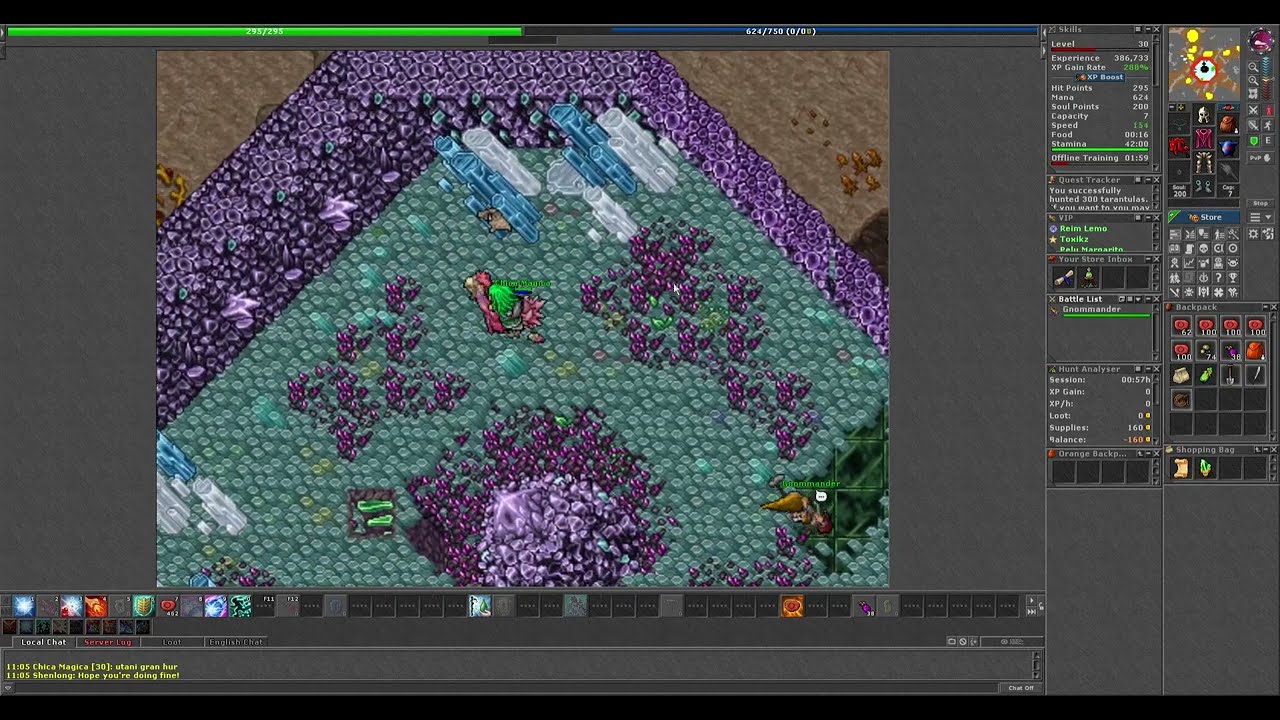The image size is (1280, 720).
Task: Select the red weapon in hand slot
Action: 1178,147
